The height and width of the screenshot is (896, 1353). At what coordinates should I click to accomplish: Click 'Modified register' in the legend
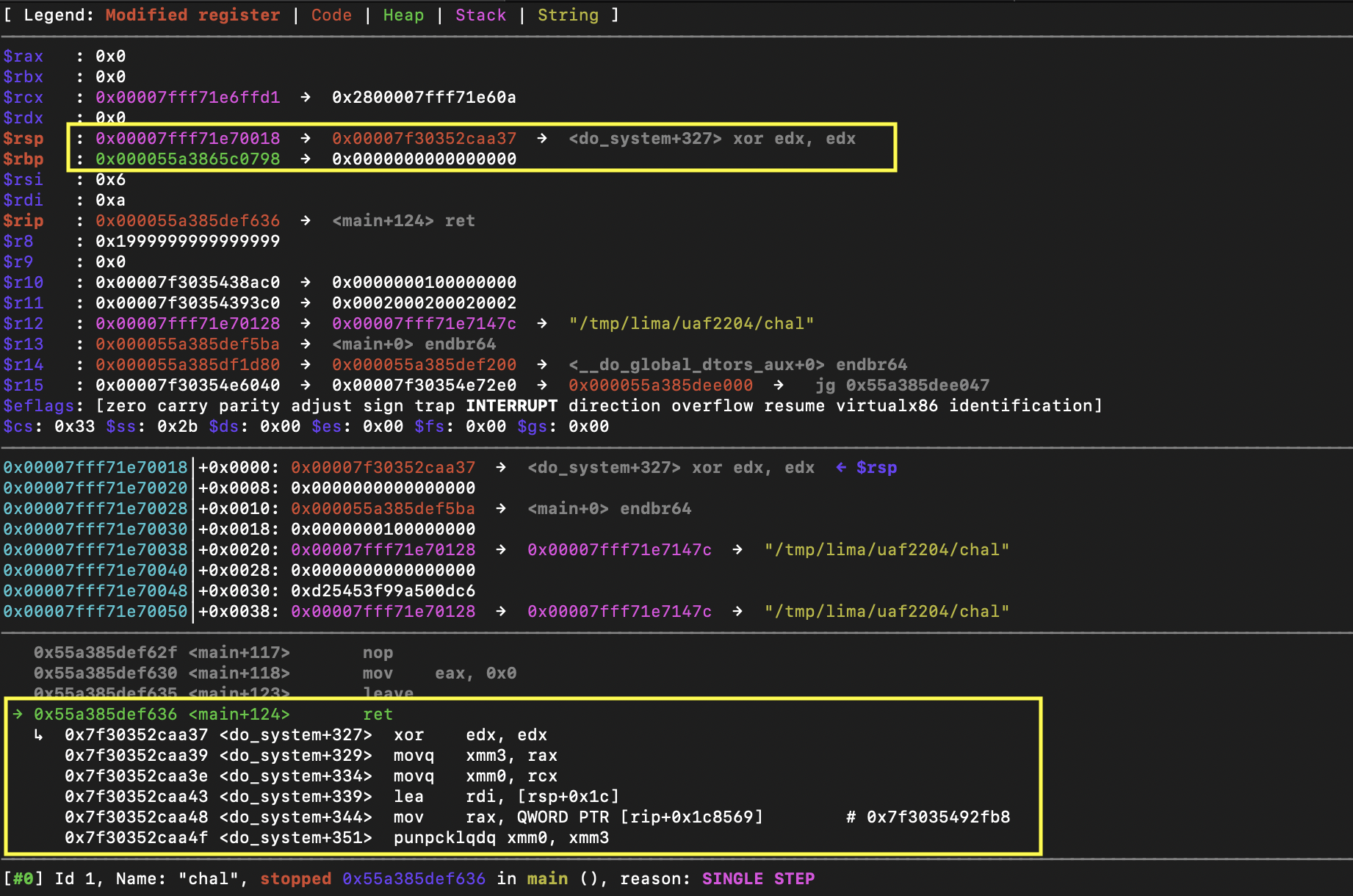click(x=192, y=15)
